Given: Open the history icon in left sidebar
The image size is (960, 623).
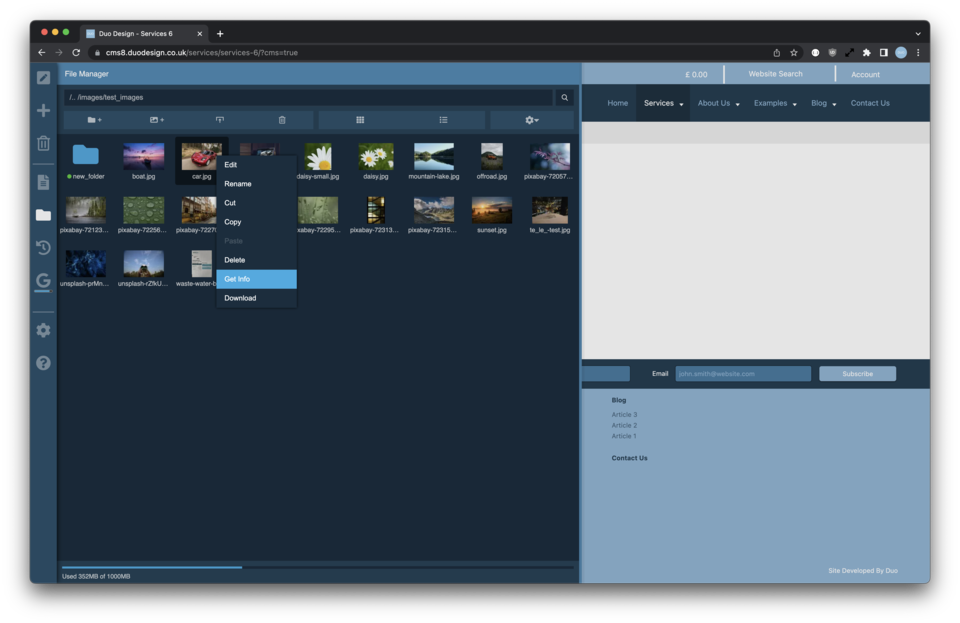Looking at the screenshot, I should [43, 248].
